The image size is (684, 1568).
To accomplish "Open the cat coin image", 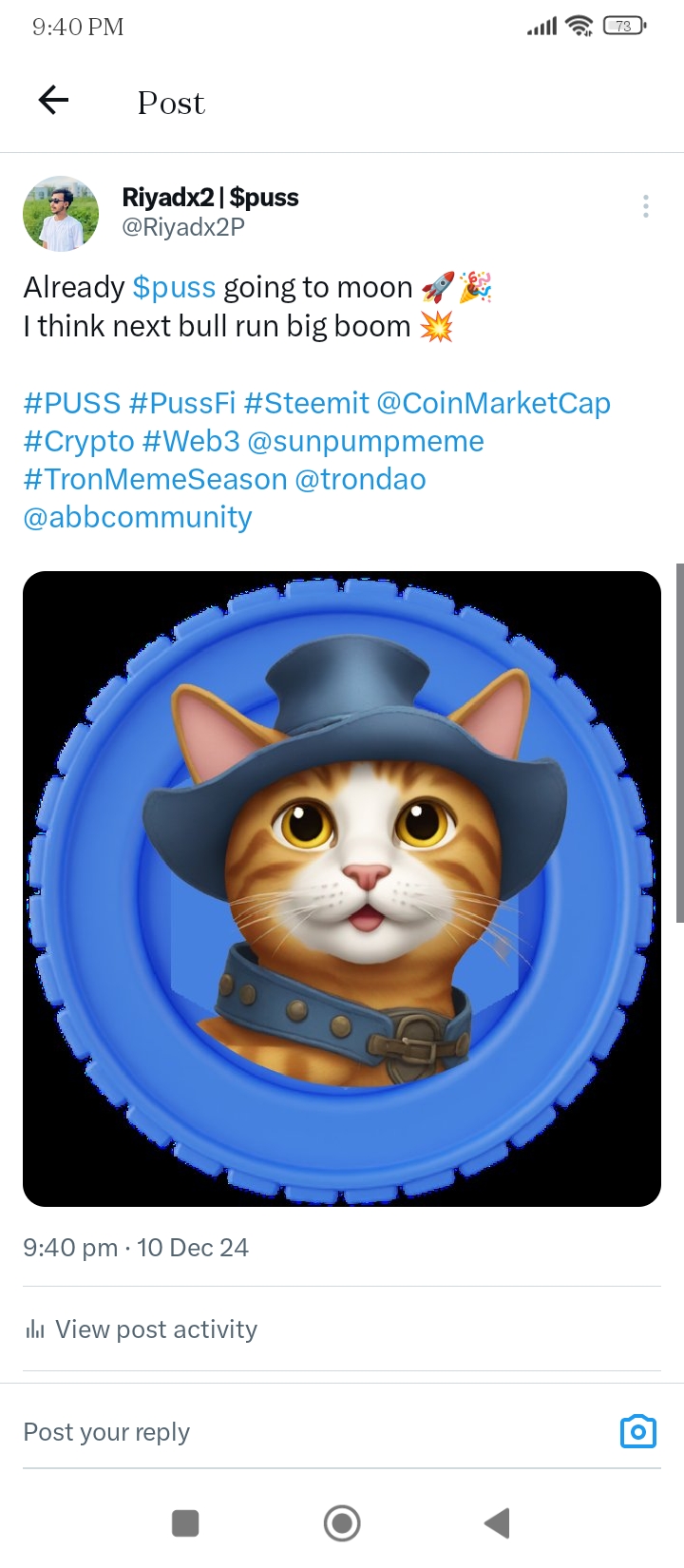I will [342, 889].
